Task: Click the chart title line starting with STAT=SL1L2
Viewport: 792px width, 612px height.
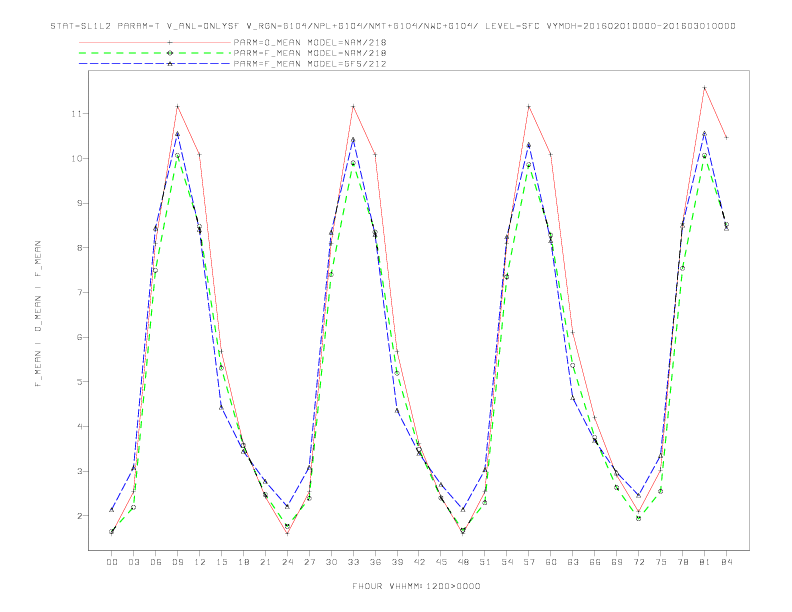Action: (393, 26)
